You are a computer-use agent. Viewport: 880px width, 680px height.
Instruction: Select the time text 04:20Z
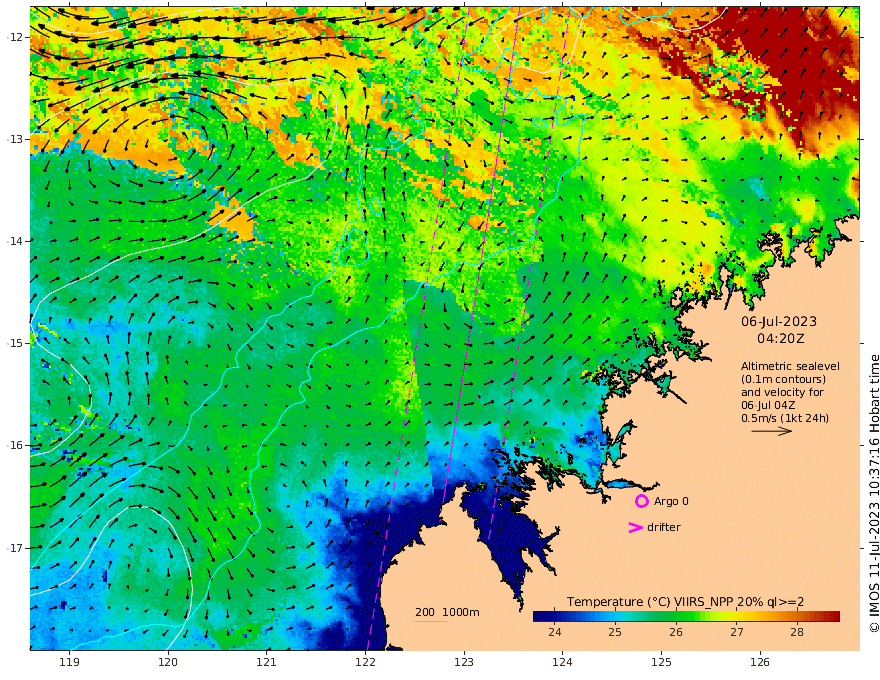781,338
